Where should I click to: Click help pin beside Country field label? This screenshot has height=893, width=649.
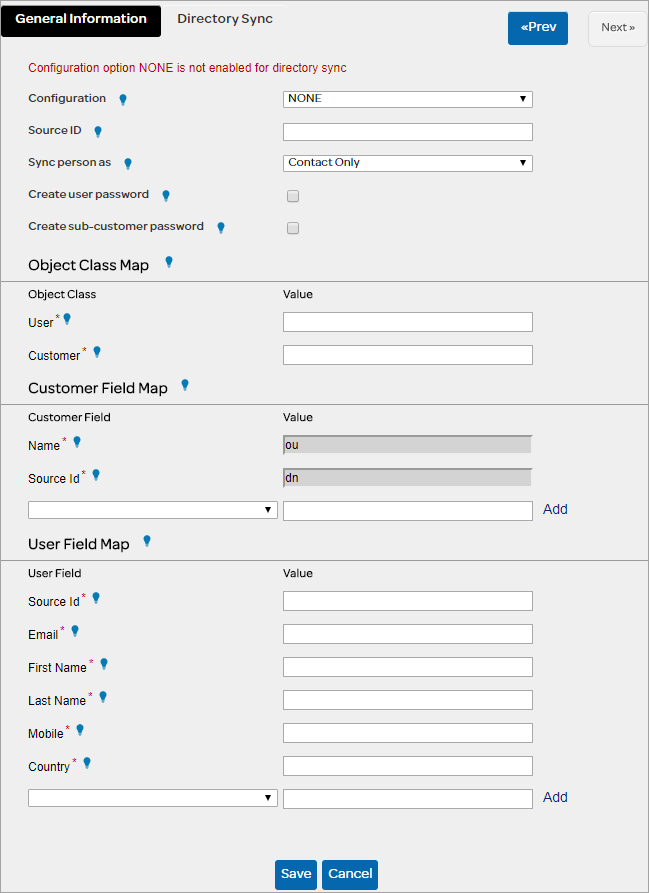coord(87,763)
